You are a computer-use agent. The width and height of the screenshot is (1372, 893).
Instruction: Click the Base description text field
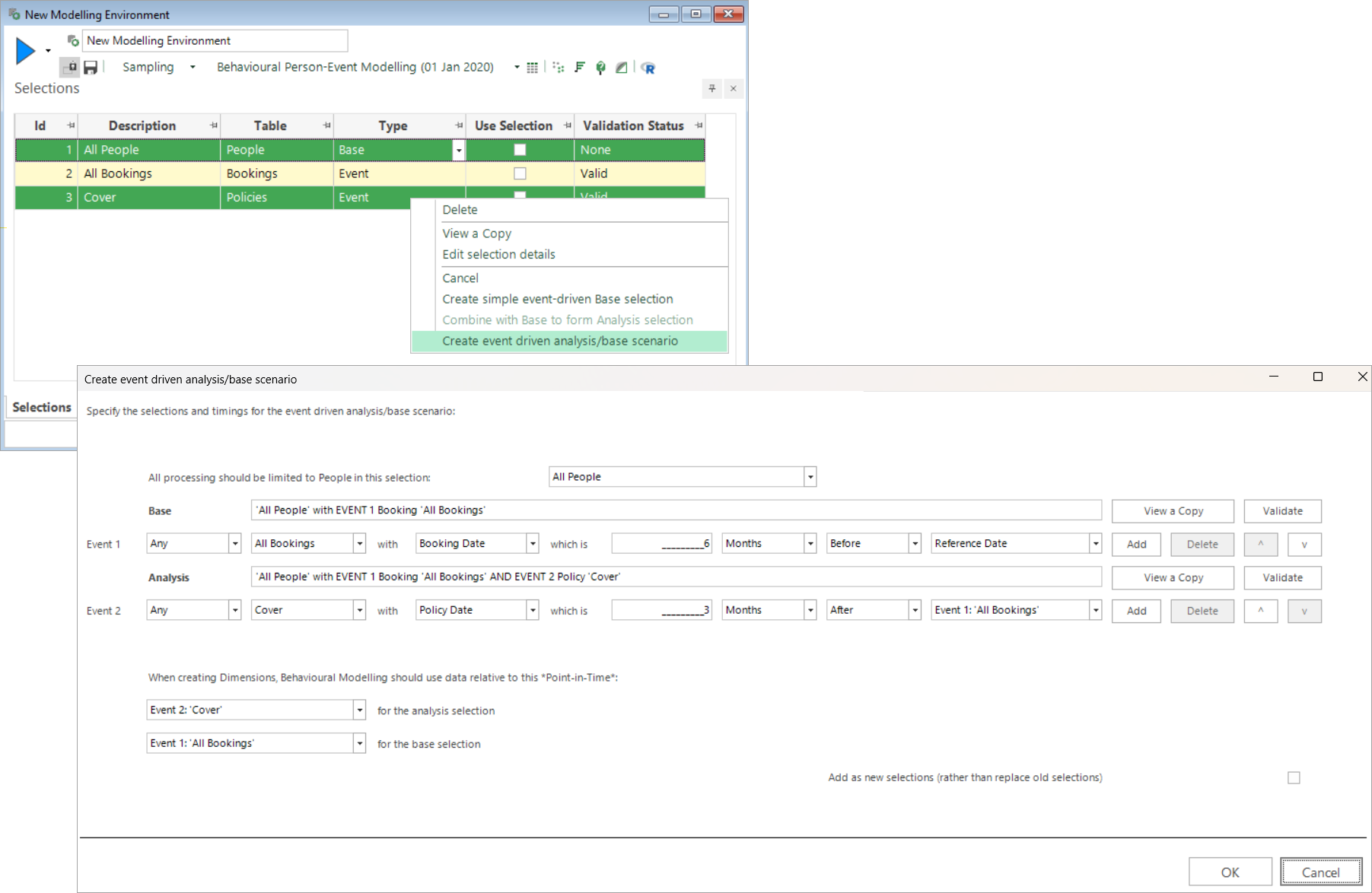tap(676, 510)
